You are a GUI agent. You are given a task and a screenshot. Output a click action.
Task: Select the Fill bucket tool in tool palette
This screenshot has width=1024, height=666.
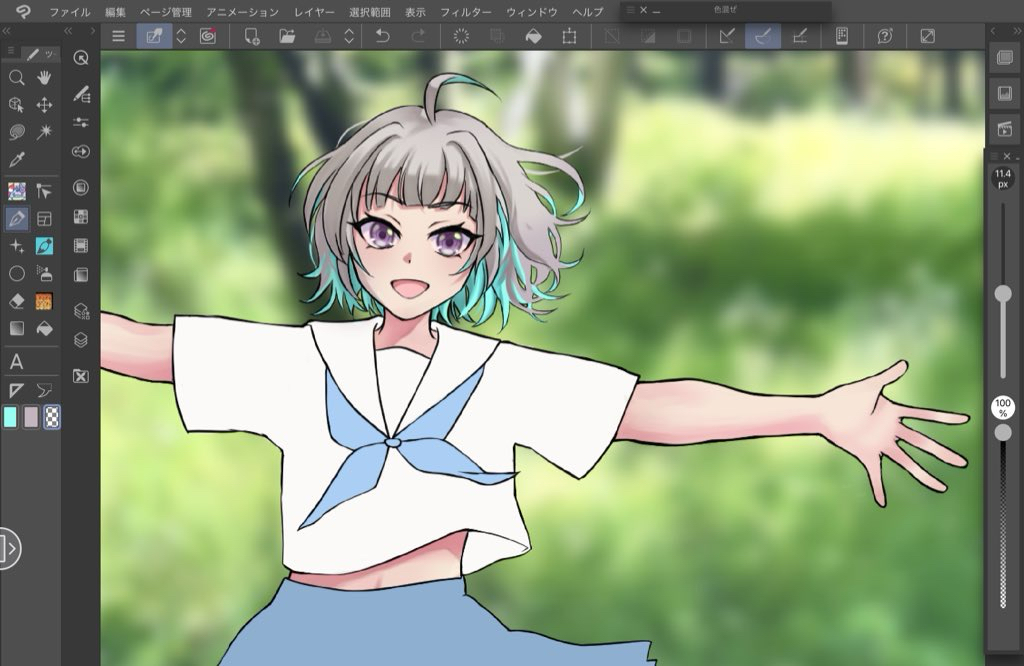[x=44, y=328]
